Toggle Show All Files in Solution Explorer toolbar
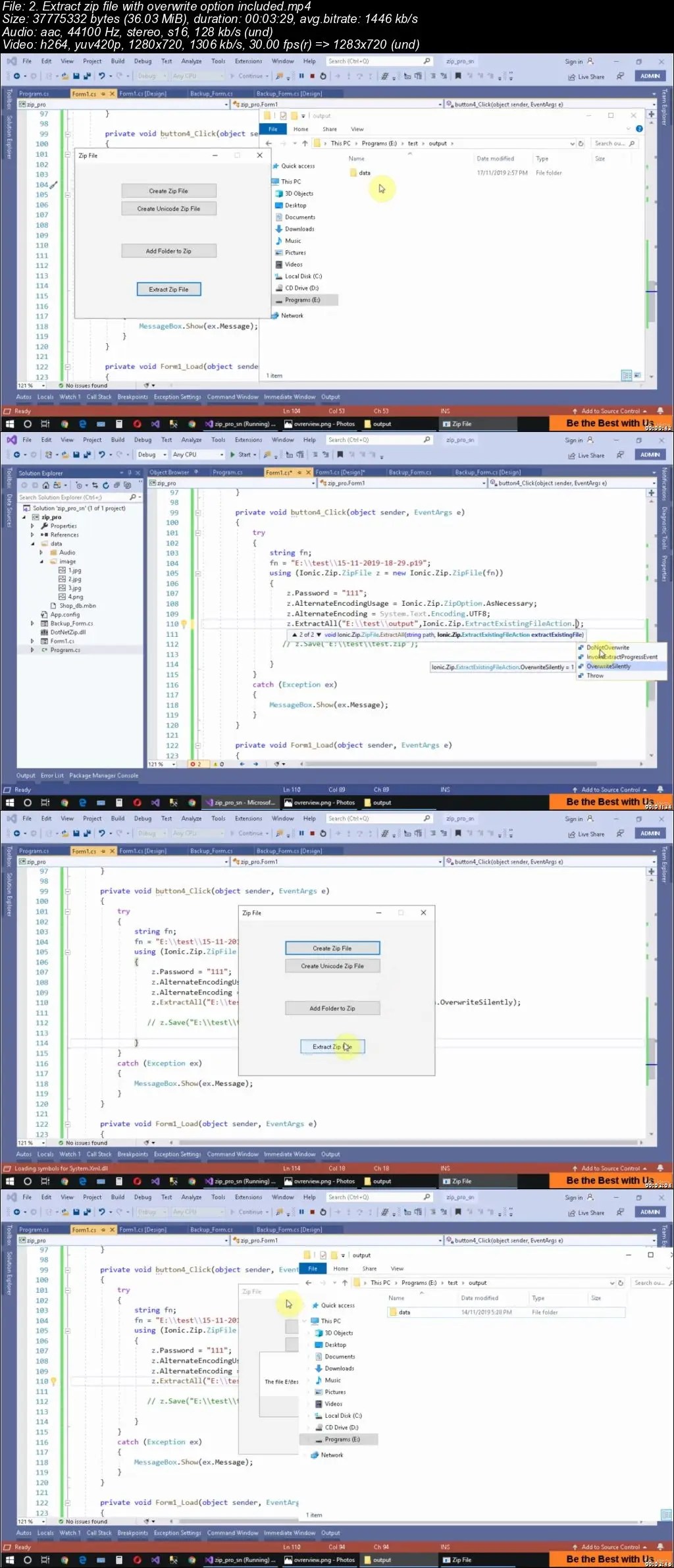 [128, 485]
